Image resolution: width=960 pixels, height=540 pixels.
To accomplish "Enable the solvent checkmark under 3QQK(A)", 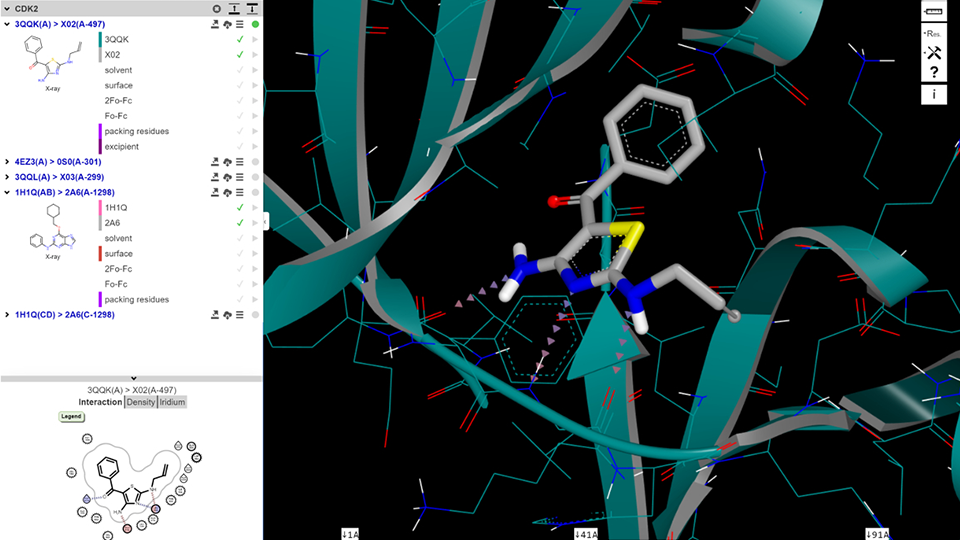I will tap(240, 70).
